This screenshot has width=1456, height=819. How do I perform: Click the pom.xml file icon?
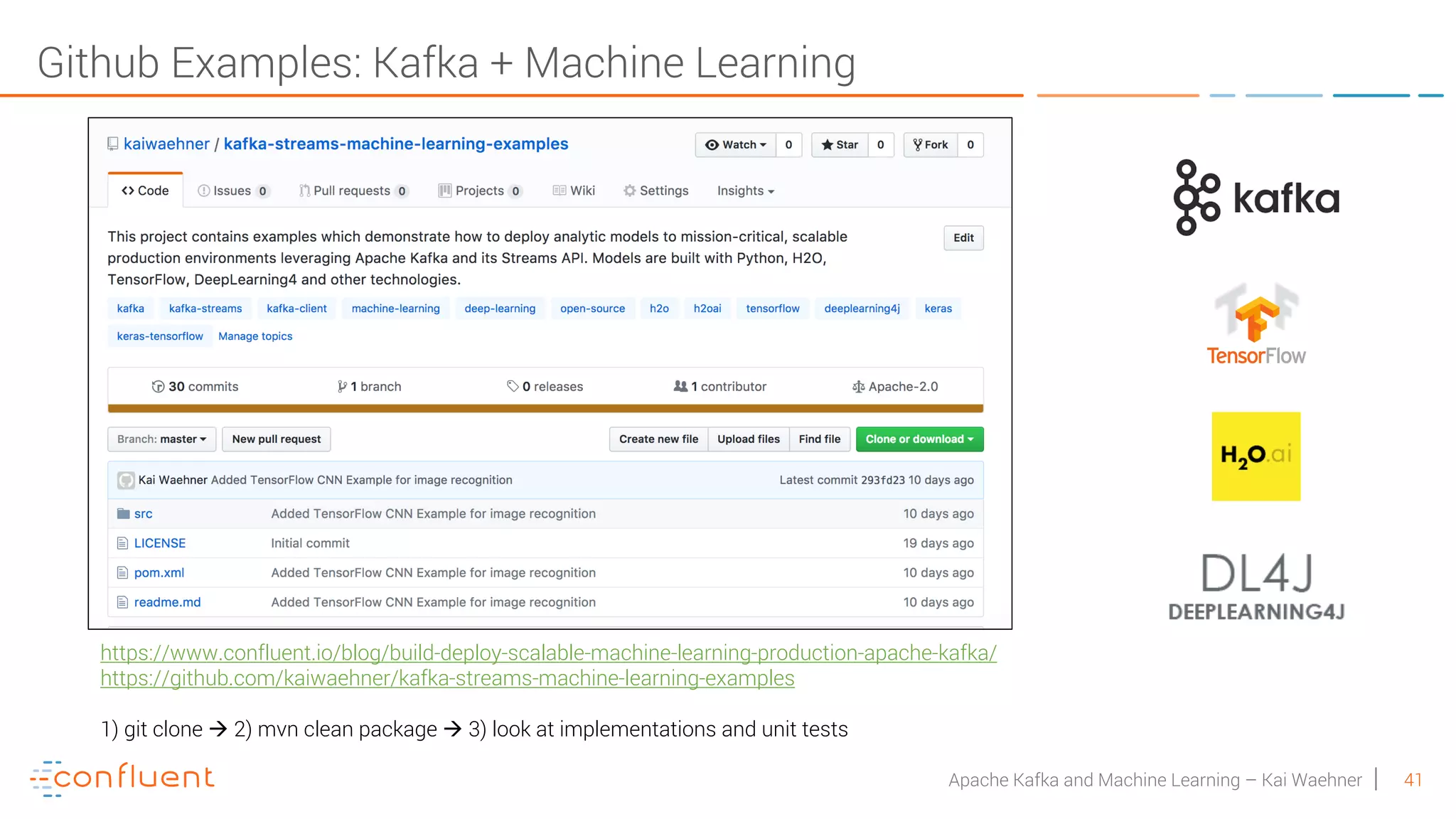(x=122, y=573)
